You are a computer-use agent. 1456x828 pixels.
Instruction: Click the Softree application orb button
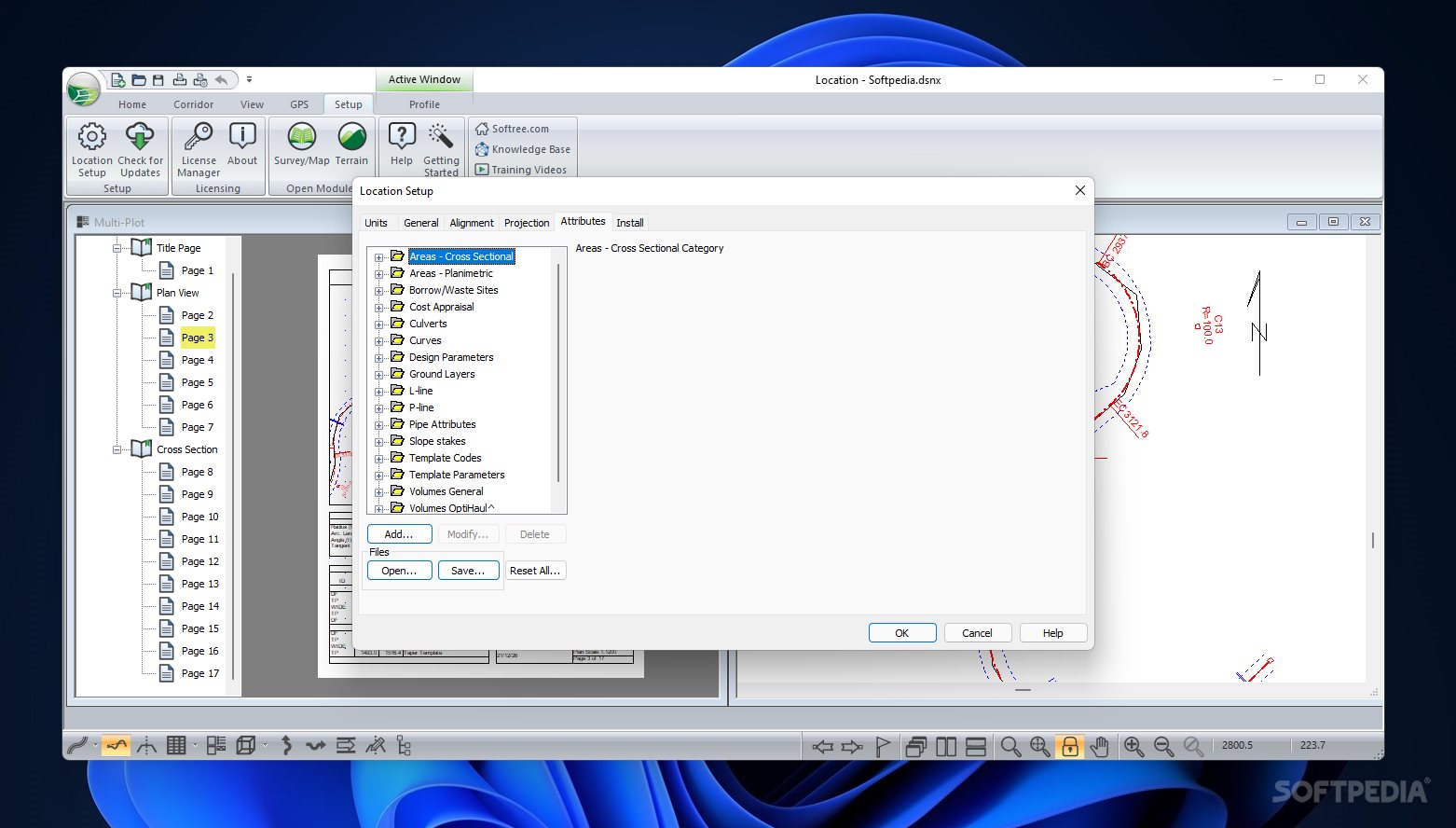click(x=84, y=90)
